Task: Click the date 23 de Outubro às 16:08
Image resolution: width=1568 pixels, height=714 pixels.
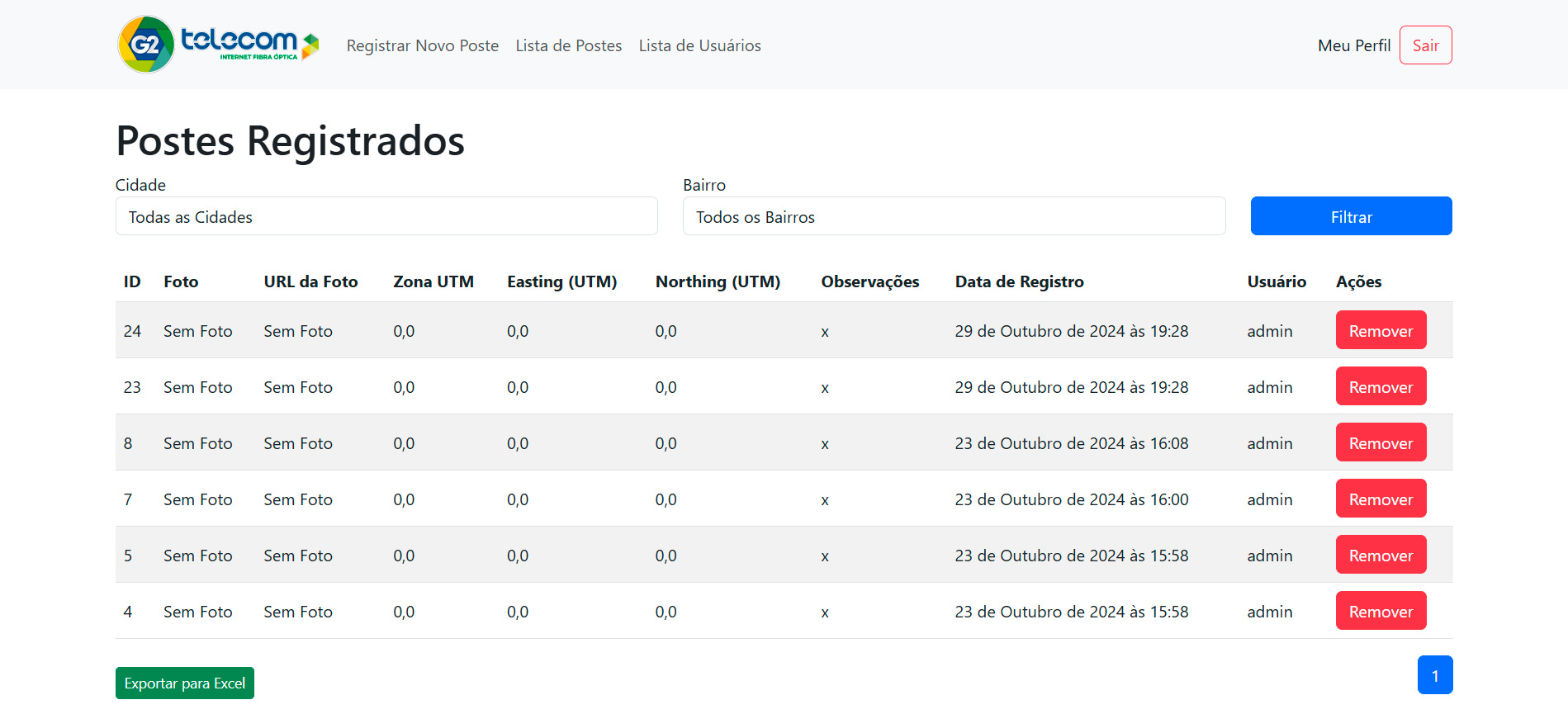Action: point(1072,443)
